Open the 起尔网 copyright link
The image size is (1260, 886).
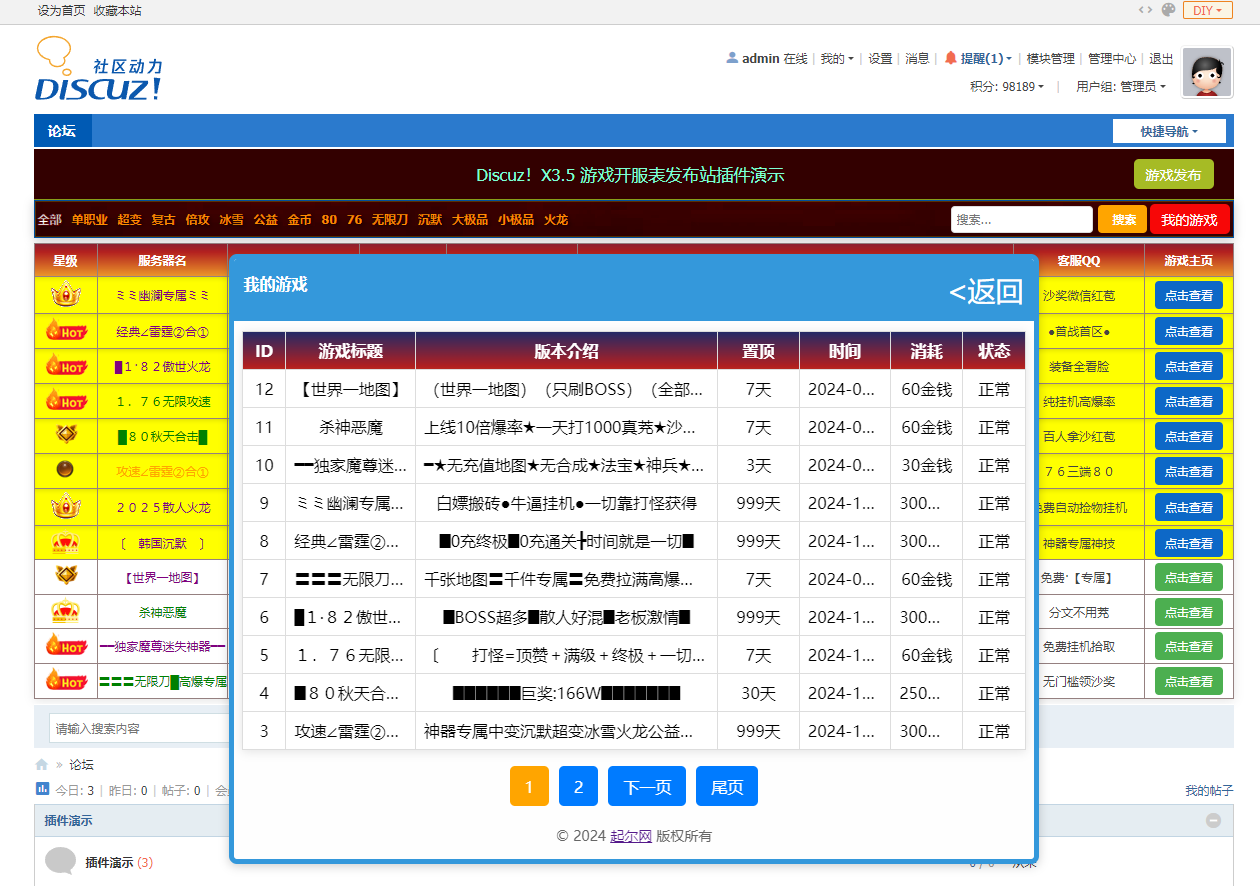point(631,836)
